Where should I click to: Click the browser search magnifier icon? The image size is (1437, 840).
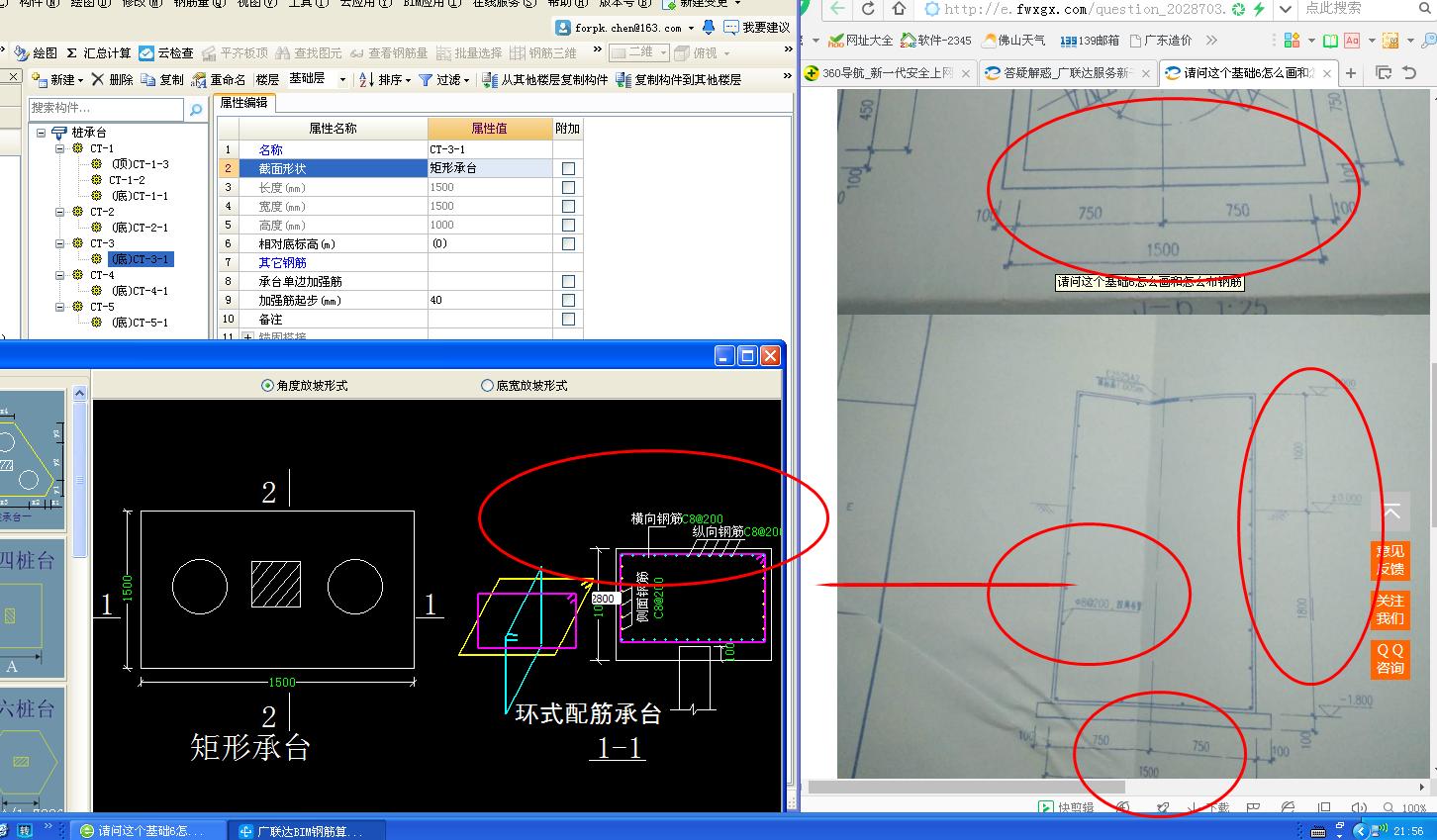tap(1424, 9)
